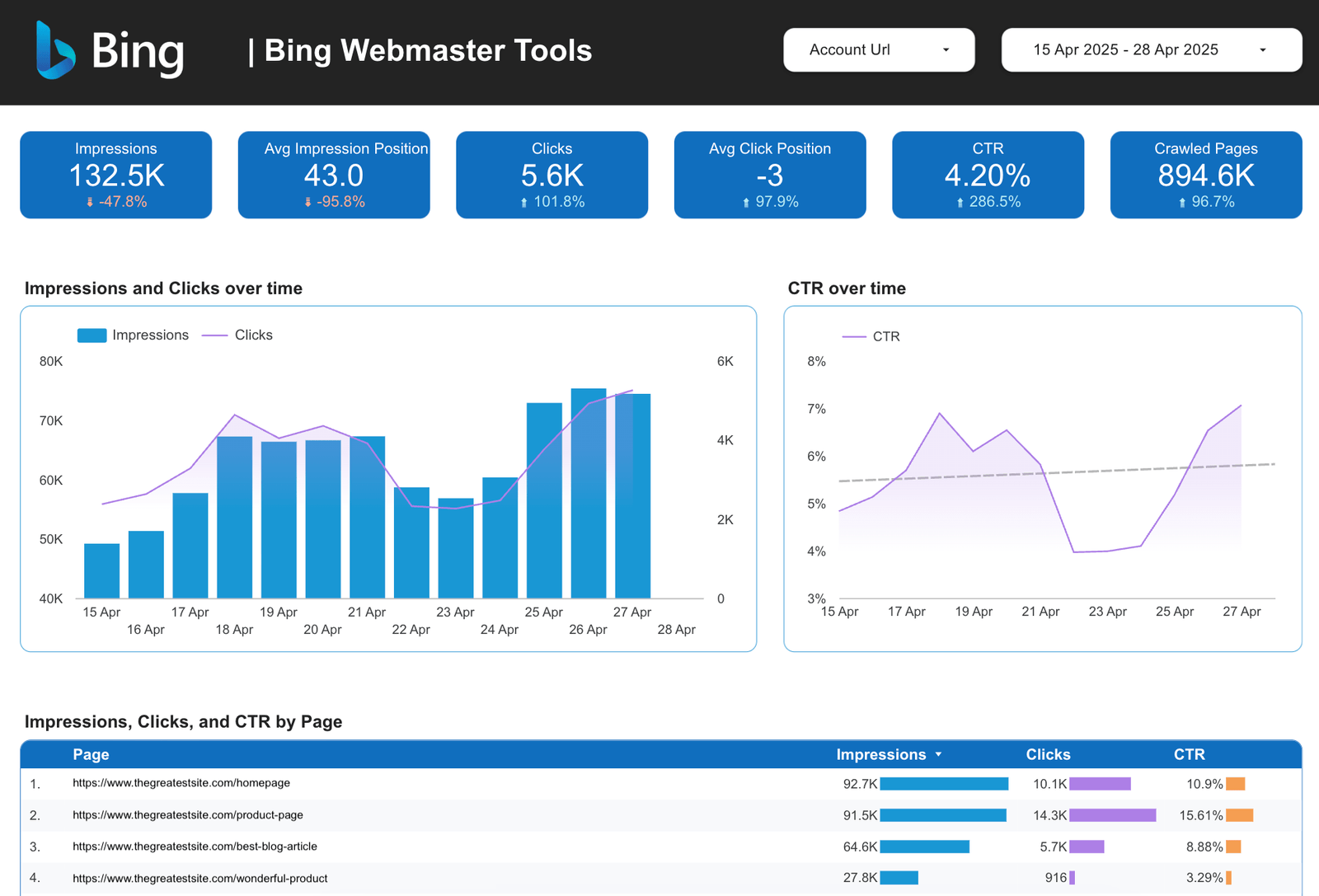
Task: Open the wonderful-product URL link
Action: pos(200,879)
